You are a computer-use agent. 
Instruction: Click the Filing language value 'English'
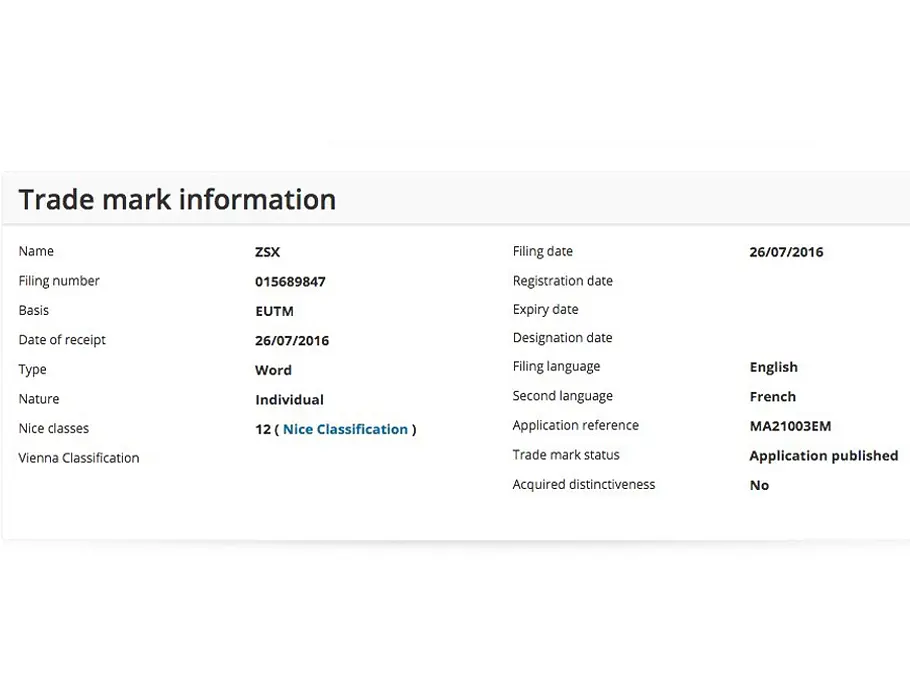pyautogui.click(x=774, y=368)
